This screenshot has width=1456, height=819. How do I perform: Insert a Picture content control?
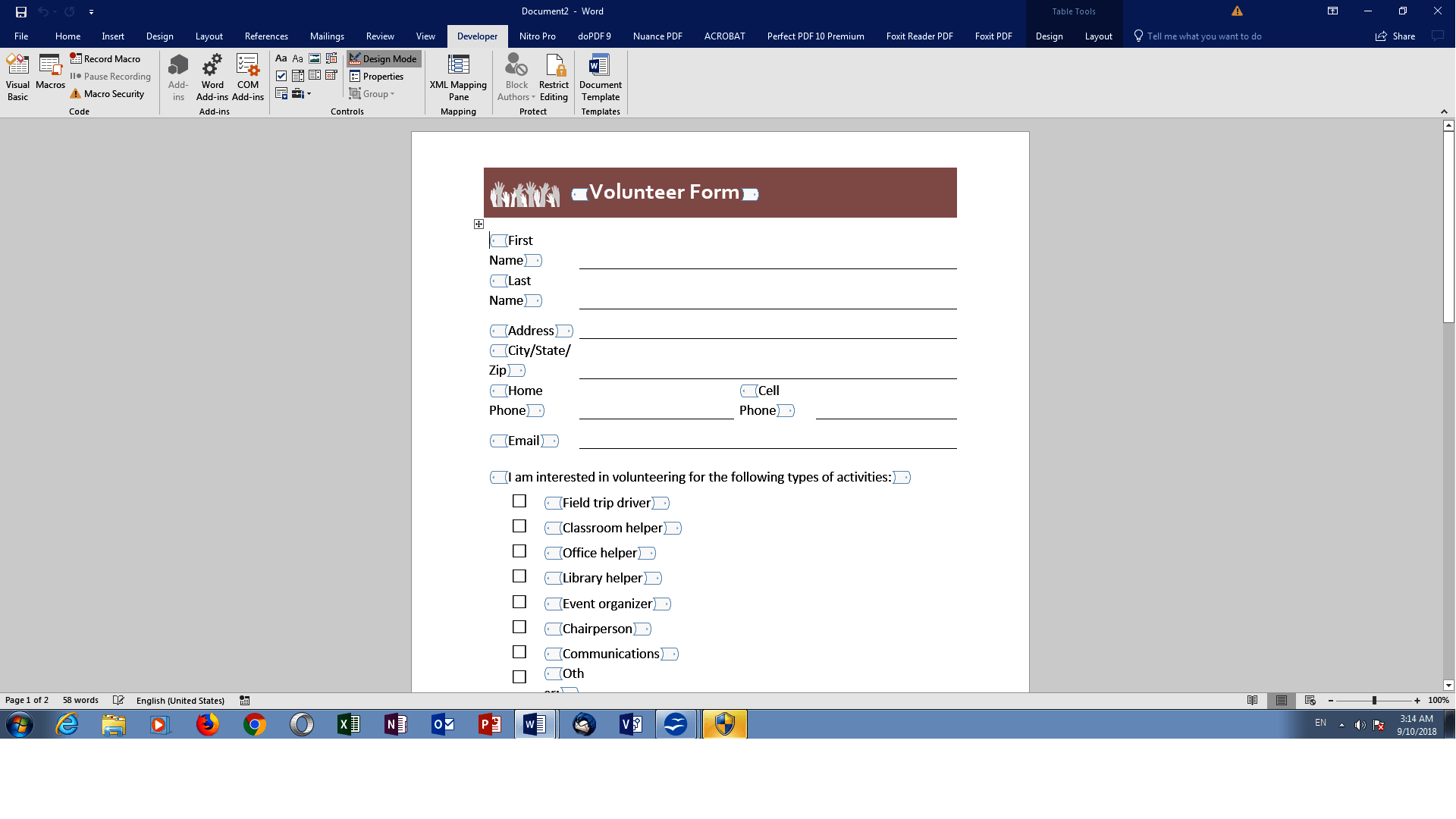point(314,58)
